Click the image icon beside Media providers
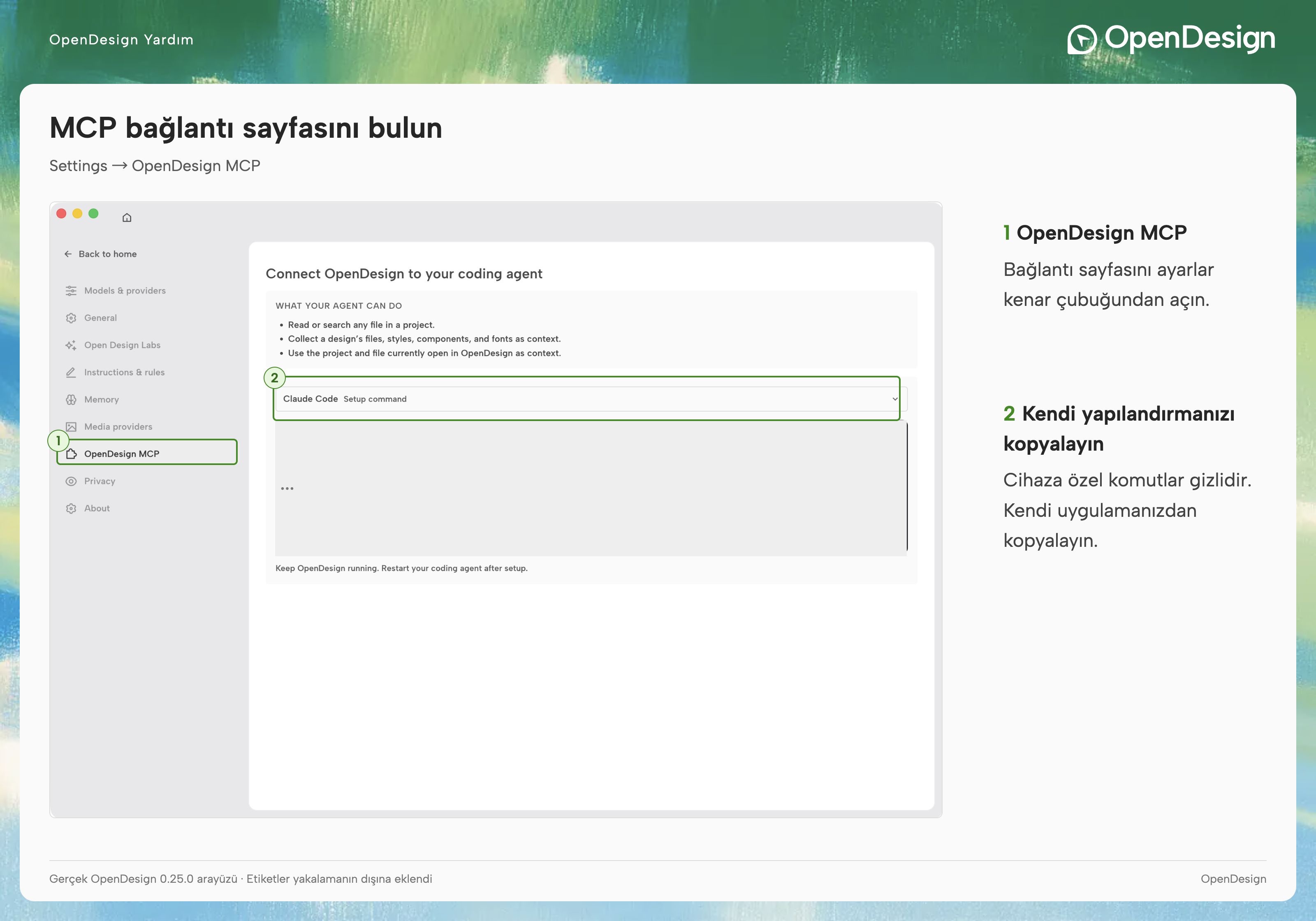Viewport: 1316px width, 921px height. point(71,427)
